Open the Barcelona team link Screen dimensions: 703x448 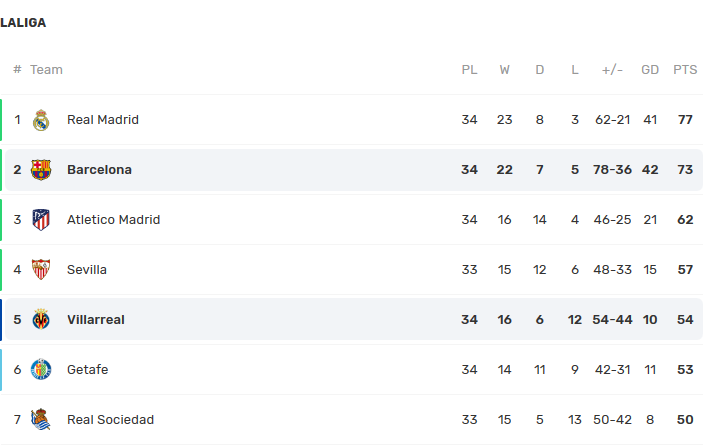point(99,170)
